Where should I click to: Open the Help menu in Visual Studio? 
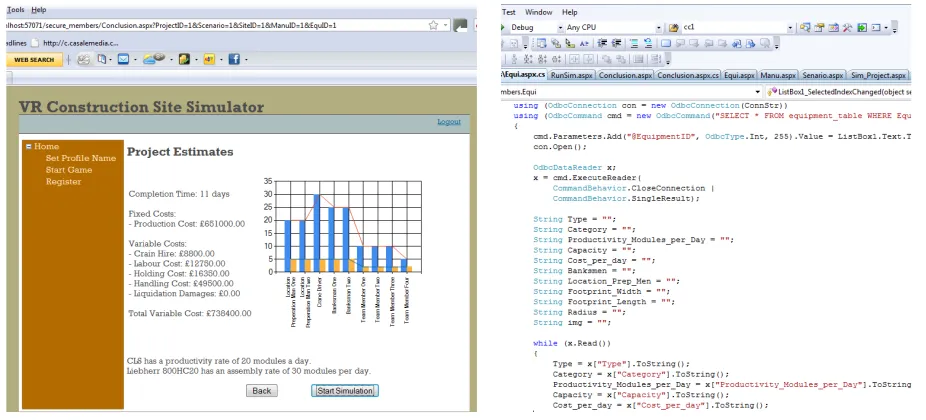(569, 12)
